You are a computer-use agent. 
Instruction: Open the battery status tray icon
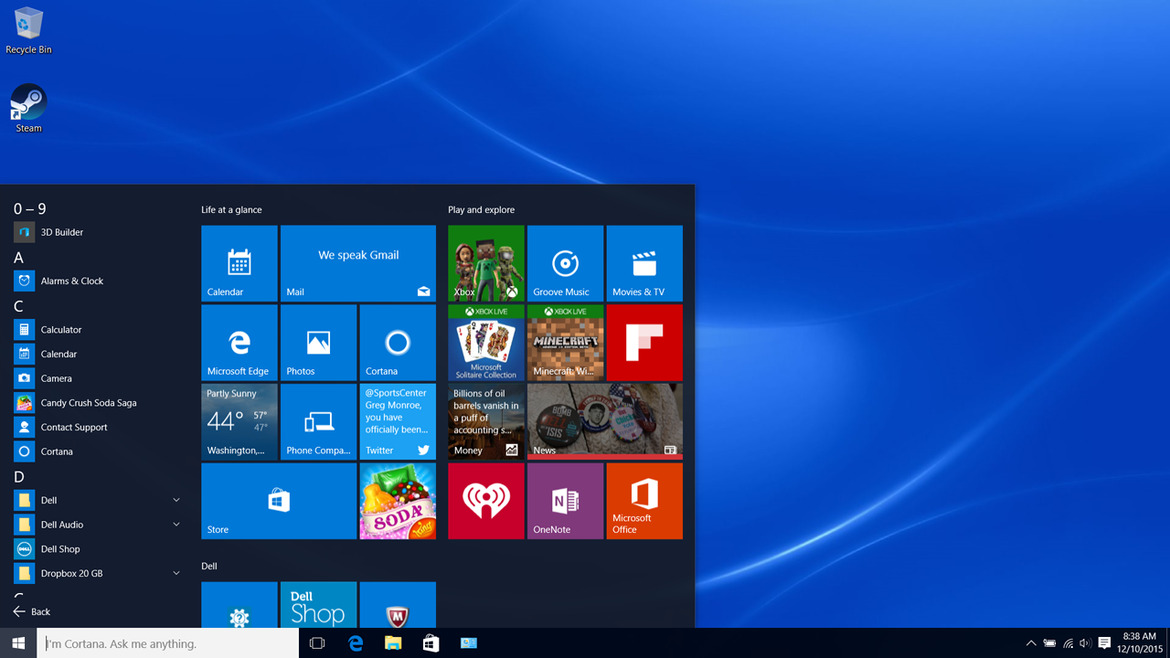click(x=1049, y=643)
